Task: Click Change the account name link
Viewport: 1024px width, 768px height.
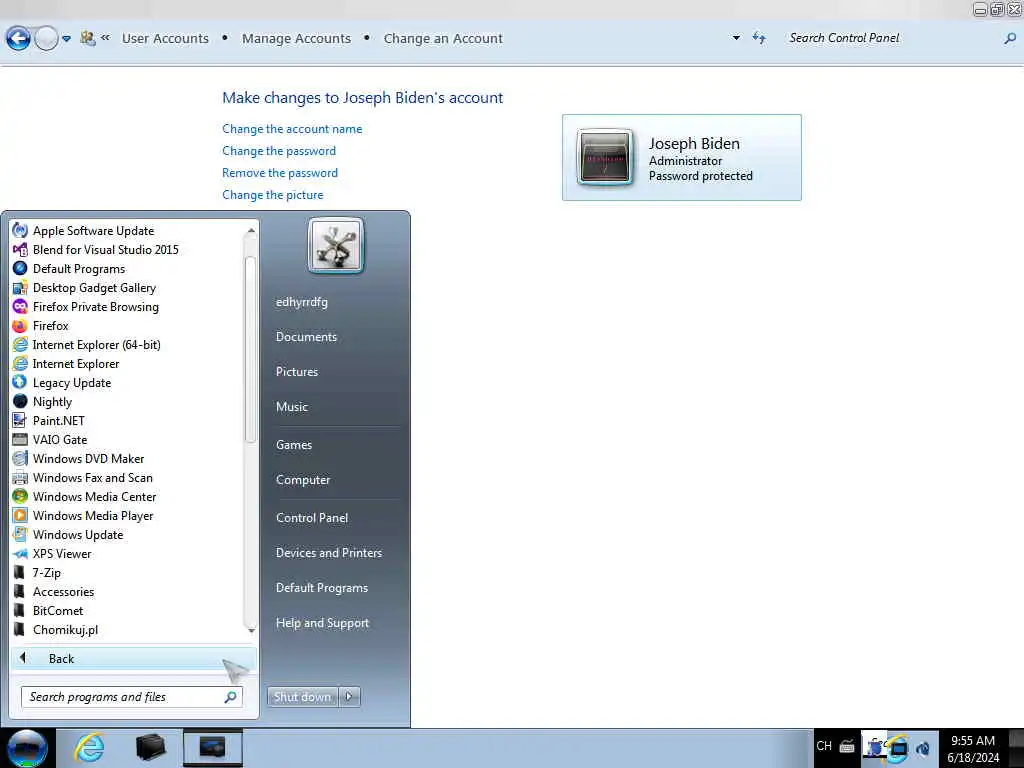Action: [292, 129]
